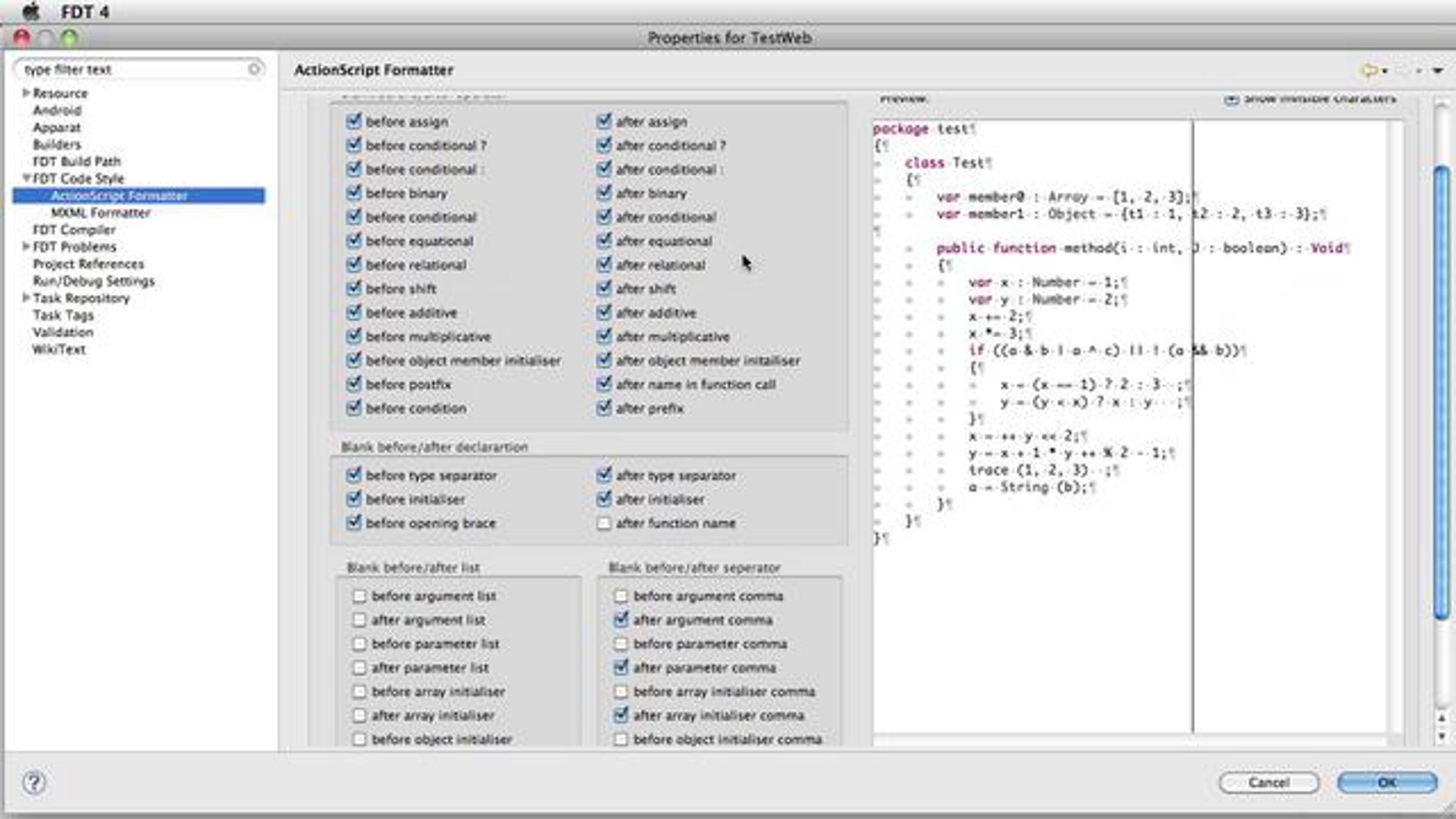Screen dimensions: 1456x819
Task: Enable the after function name option
Action: 604,523
